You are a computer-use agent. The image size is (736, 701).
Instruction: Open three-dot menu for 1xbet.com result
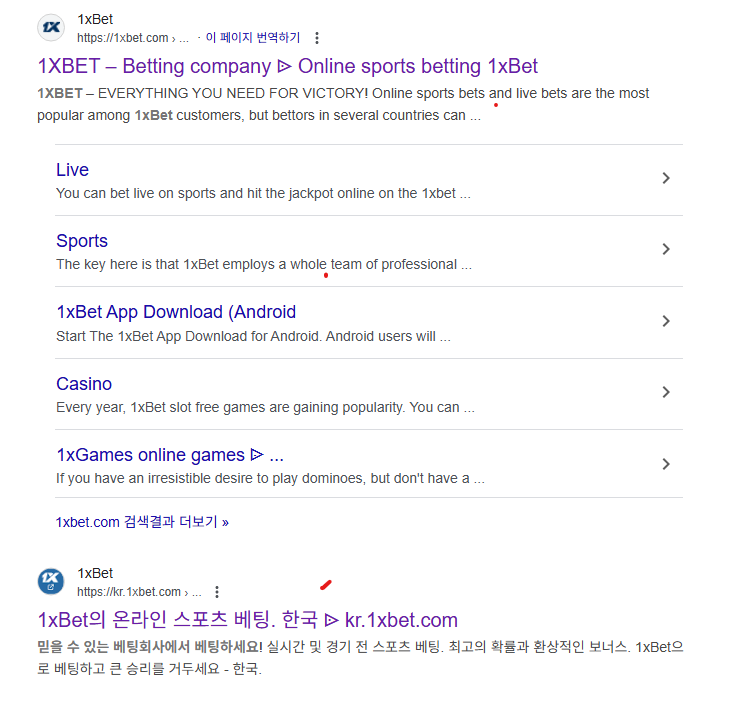[x=317, y=38]
